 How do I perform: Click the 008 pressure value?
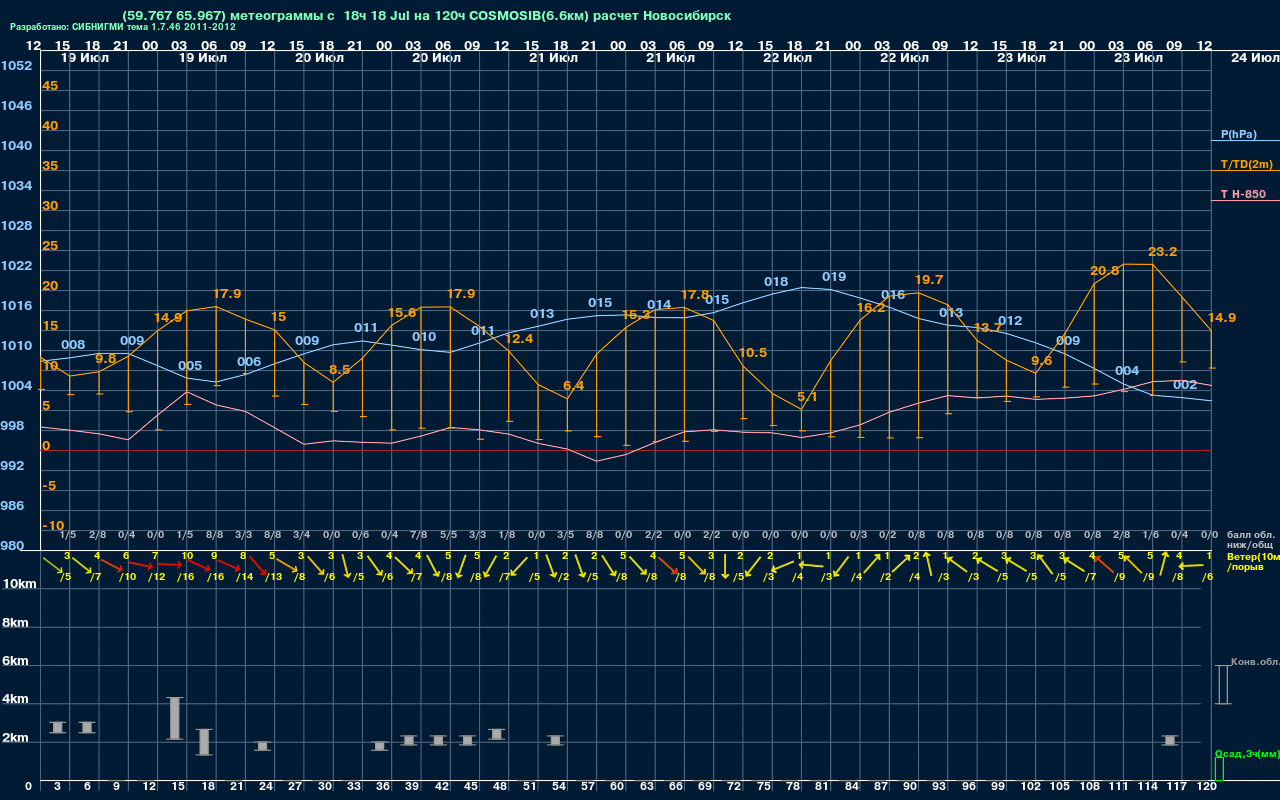tap(73, 345)
